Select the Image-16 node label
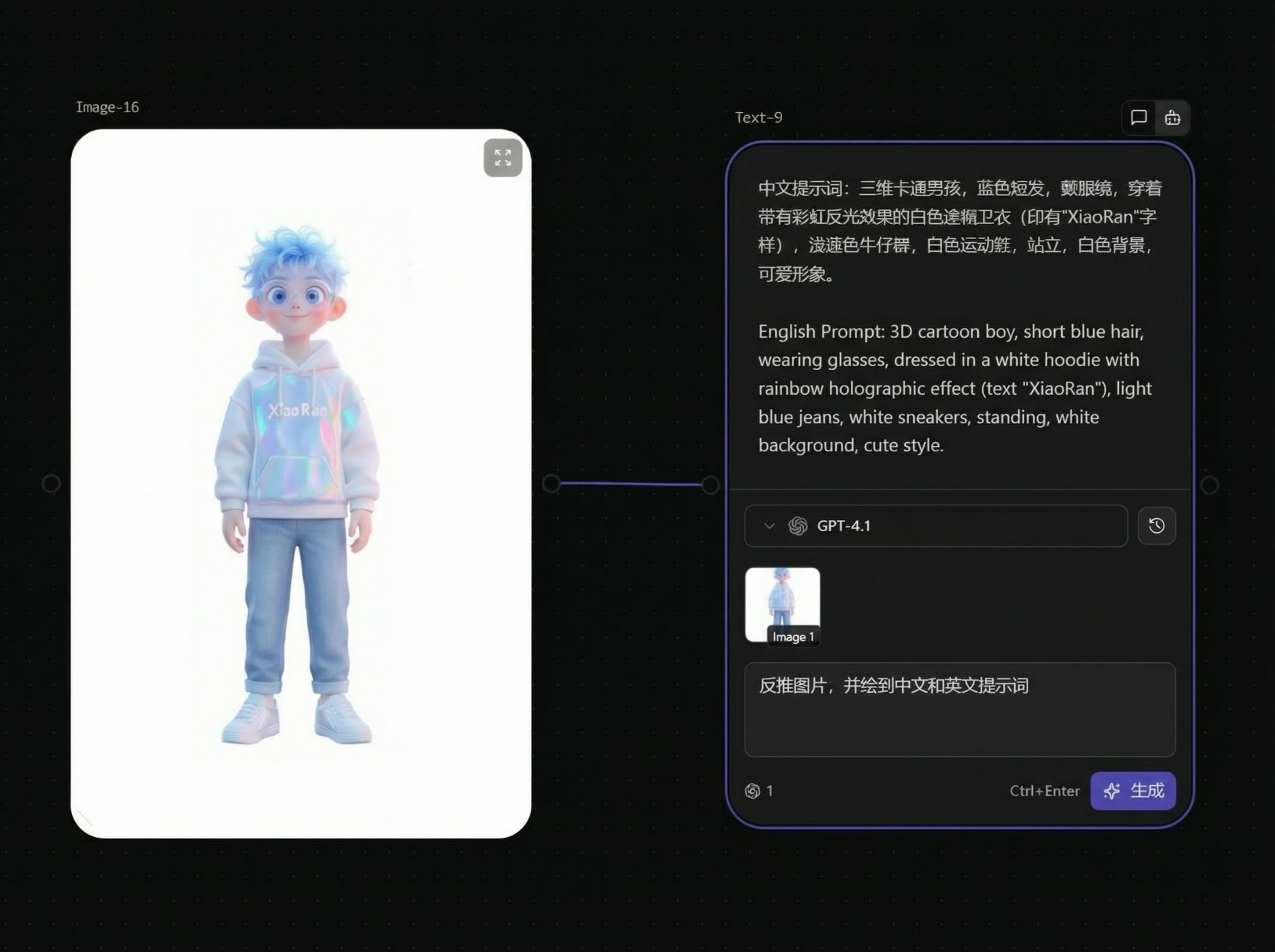 tap(107, 107)
